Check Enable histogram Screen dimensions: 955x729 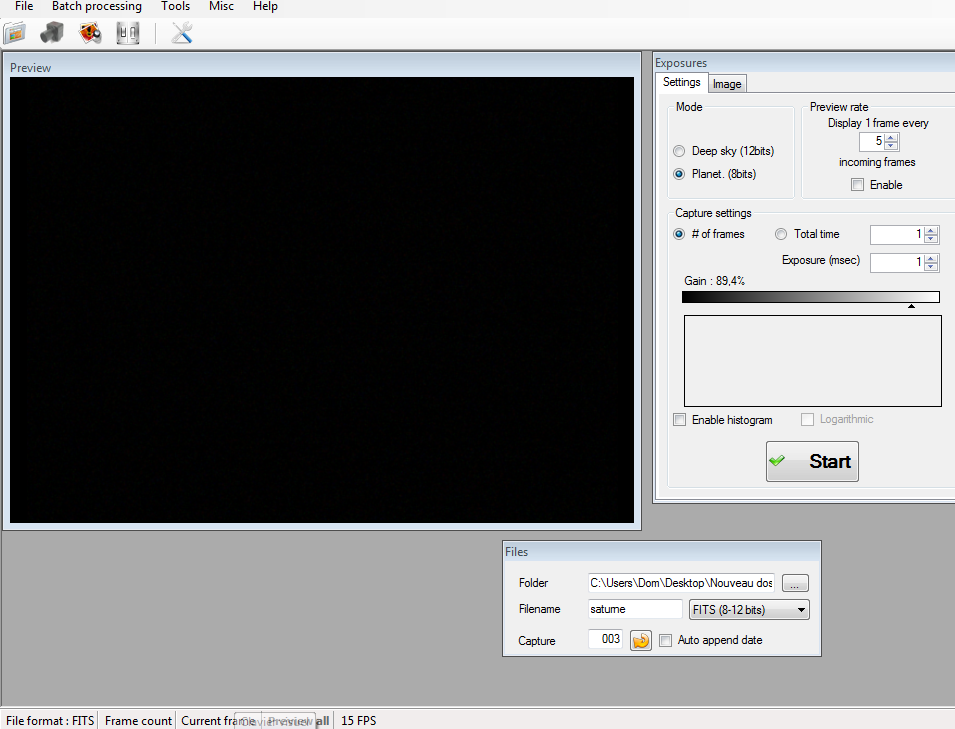tap(680, 420)
